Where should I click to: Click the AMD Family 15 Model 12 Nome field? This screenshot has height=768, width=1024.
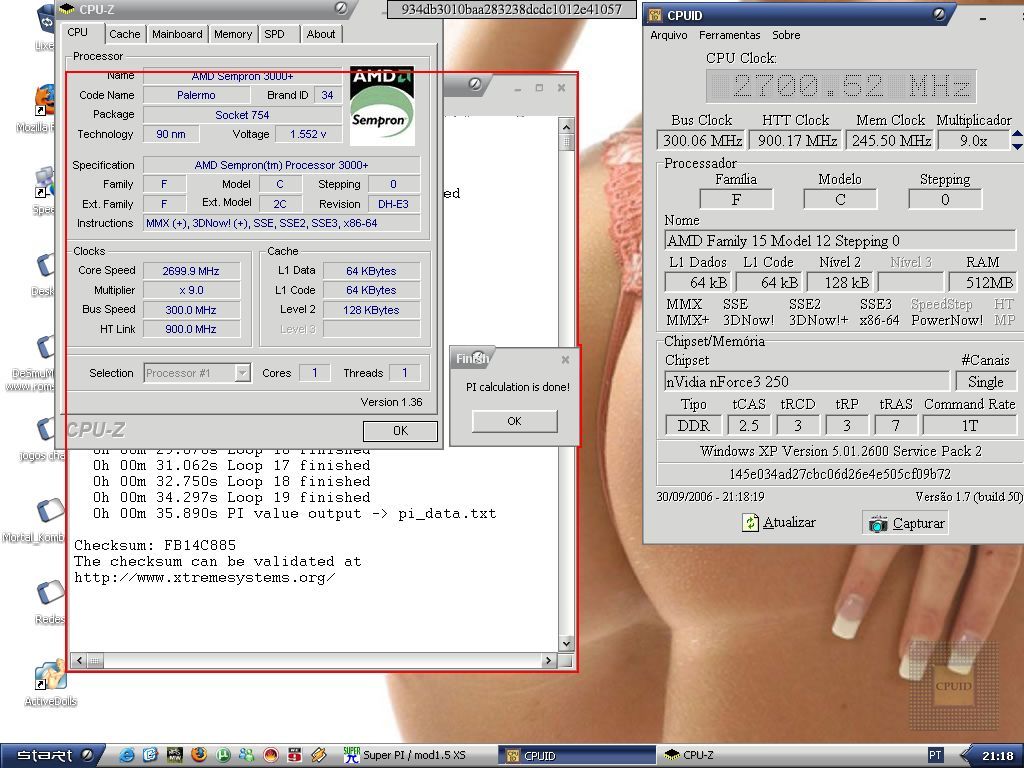[840, 240]
